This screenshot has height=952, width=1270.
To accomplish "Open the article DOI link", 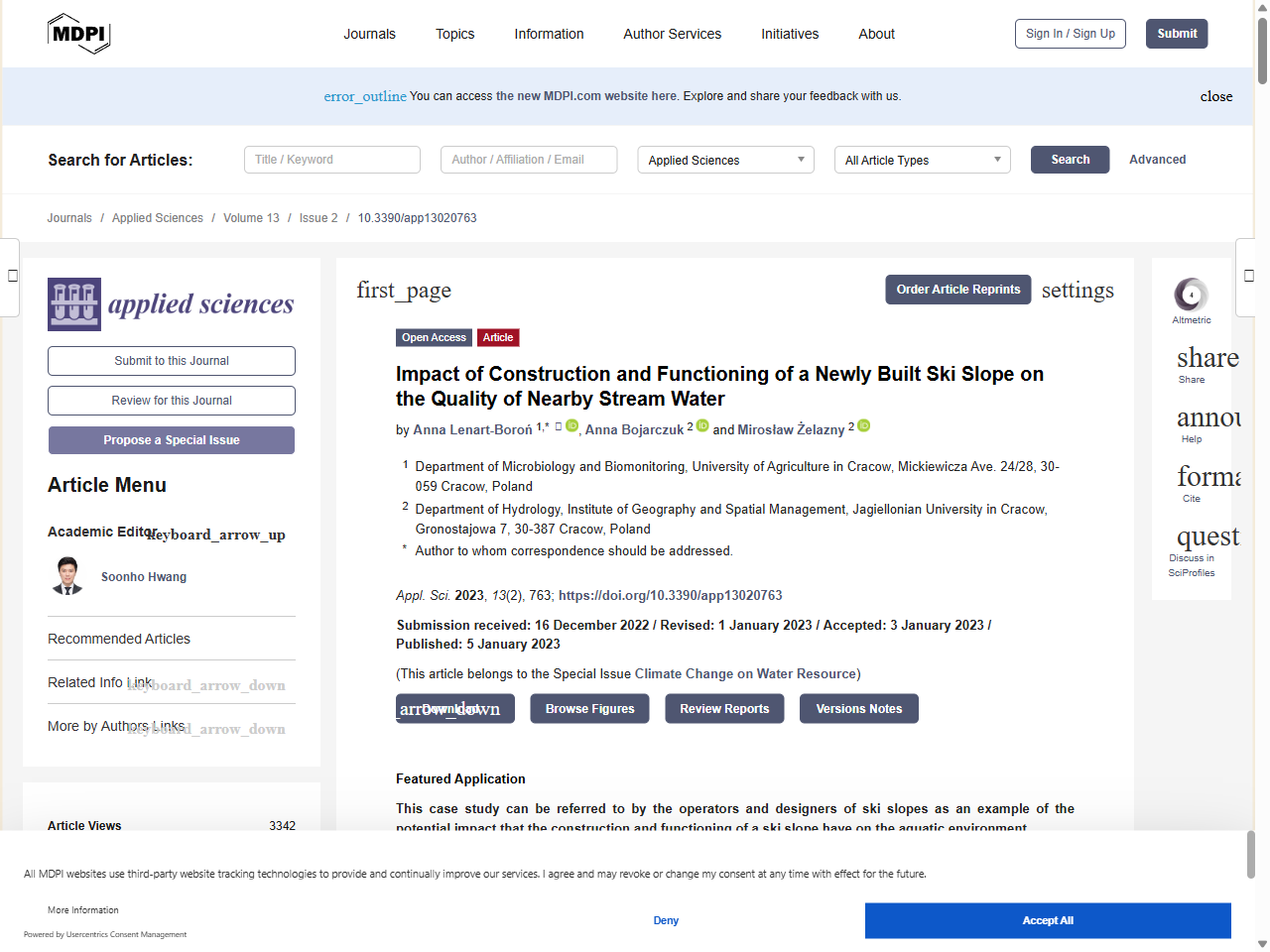I will pyautogui.click(x=671, y=595).
